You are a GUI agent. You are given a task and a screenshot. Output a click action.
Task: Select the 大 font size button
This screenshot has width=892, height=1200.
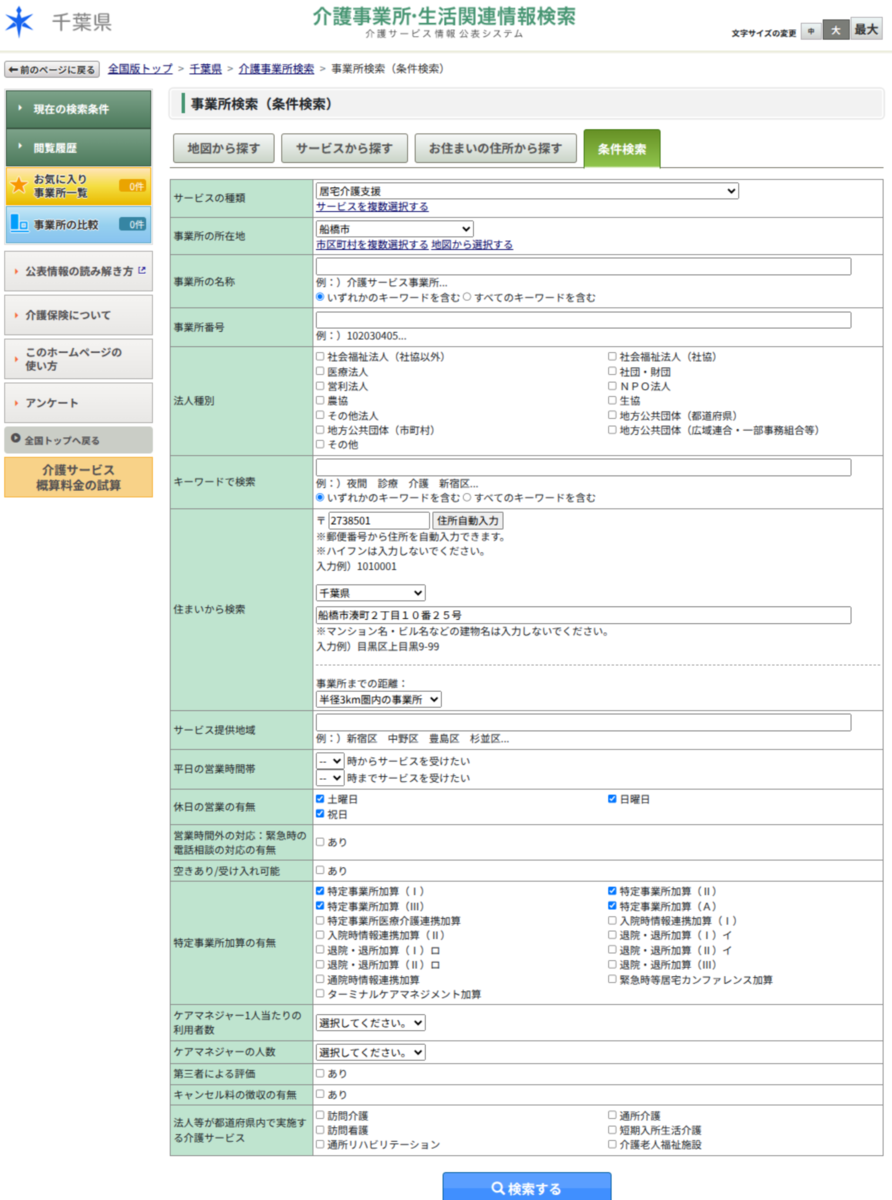click(x=836, y=31)
